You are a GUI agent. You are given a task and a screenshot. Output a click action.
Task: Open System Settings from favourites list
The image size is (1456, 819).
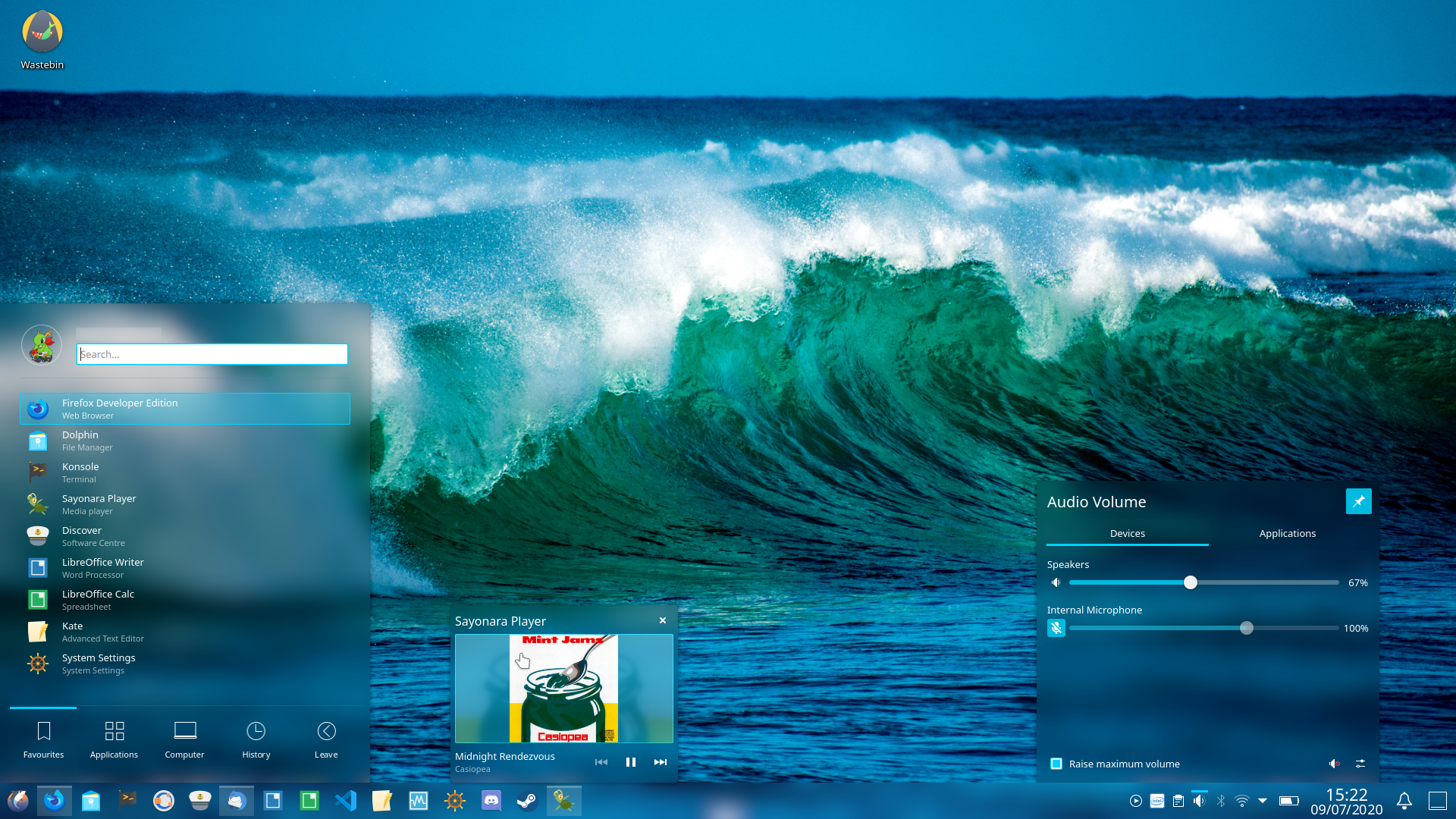185,664
